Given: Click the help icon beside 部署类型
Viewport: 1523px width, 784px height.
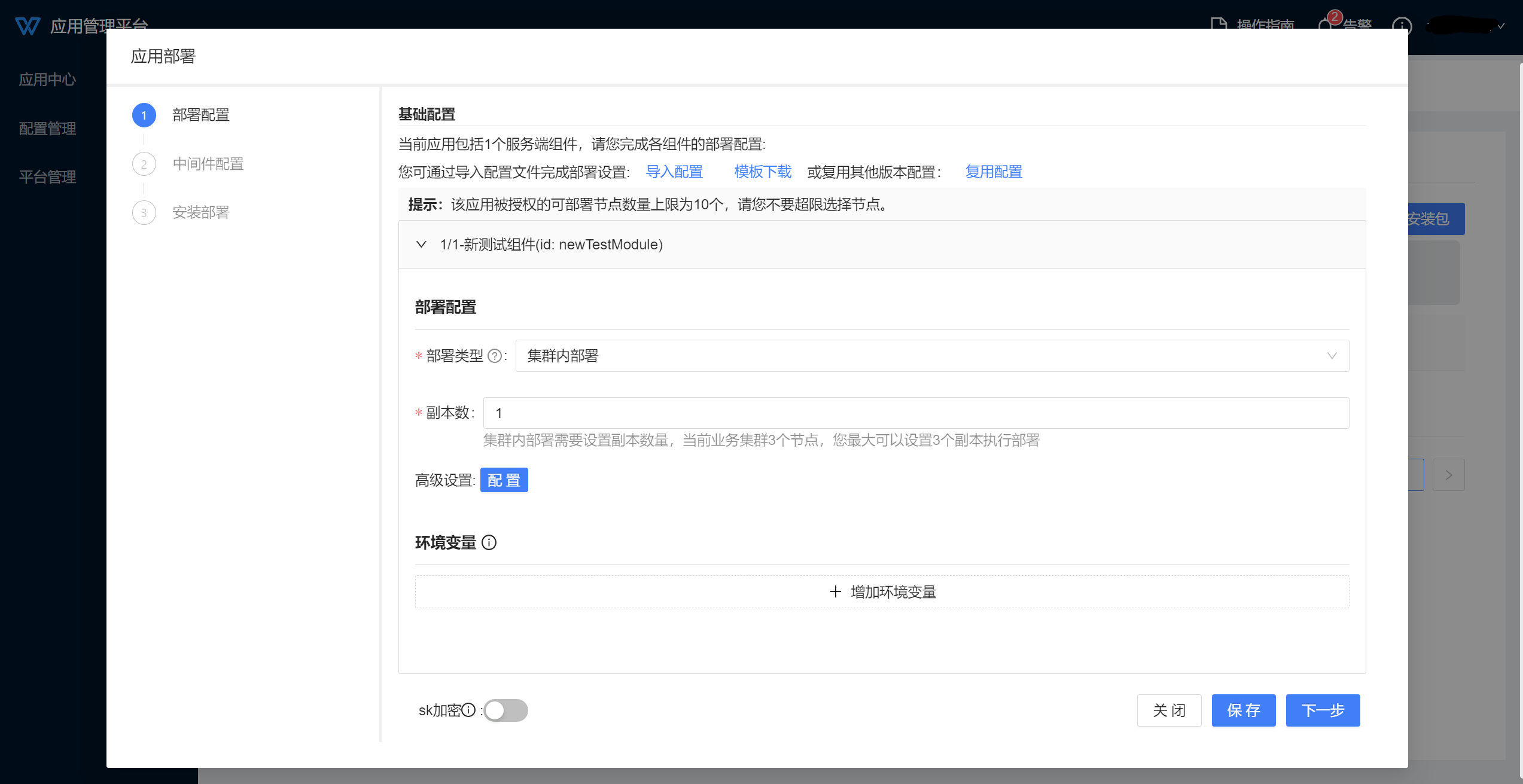Looking at the screenshot, I should pos(494,356).
